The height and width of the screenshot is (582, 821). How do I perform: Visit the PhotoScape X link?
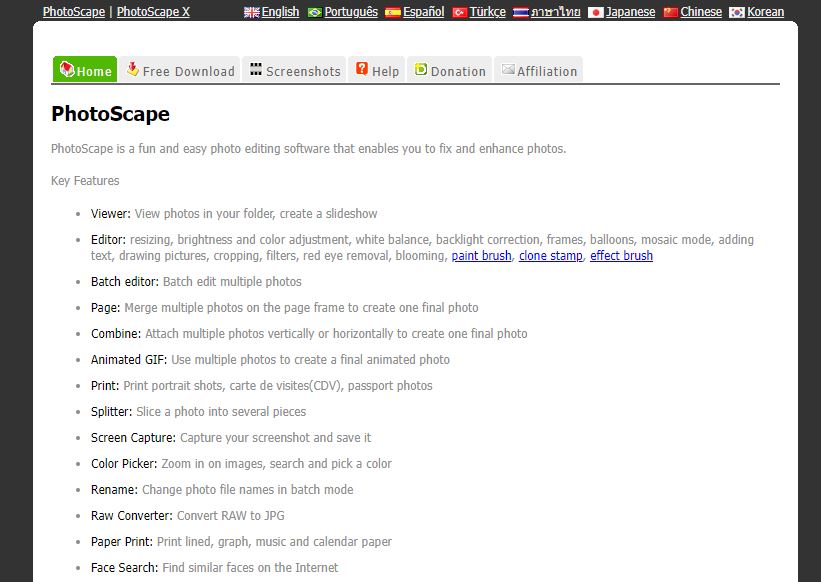(x=153, y=12)
